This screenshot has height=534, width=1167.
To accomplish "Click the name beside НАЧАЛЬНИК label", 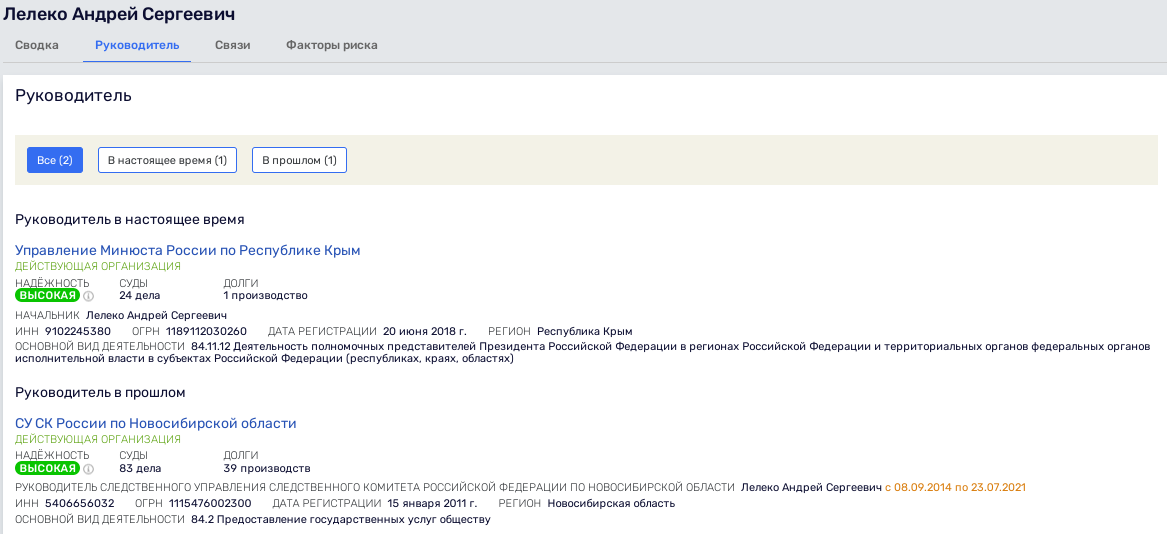I will point(156,315).
